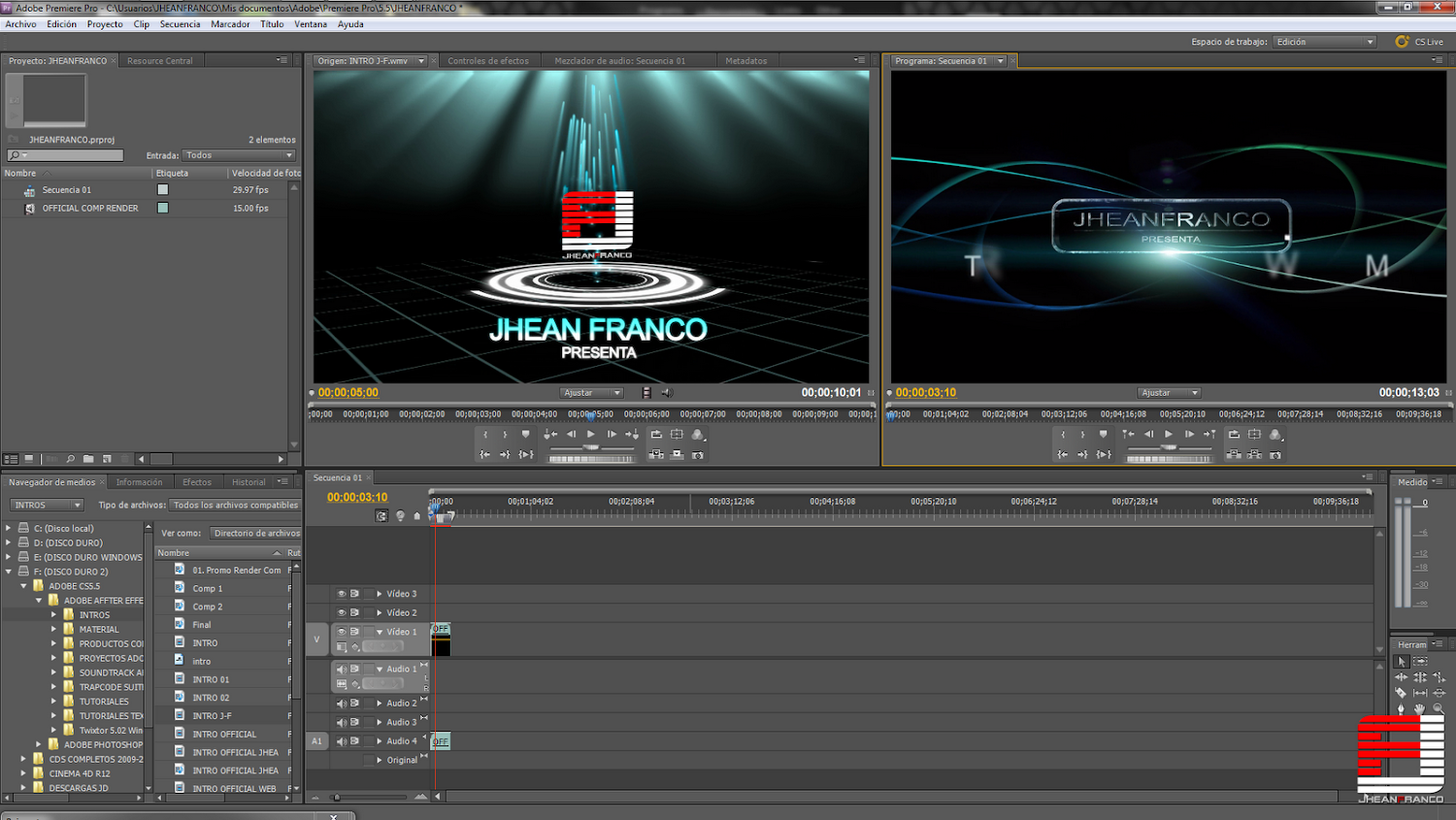This screenshot has height=820, width=1456.
Task: Play the Source monitor clip
Action: (x=590, y=434)
